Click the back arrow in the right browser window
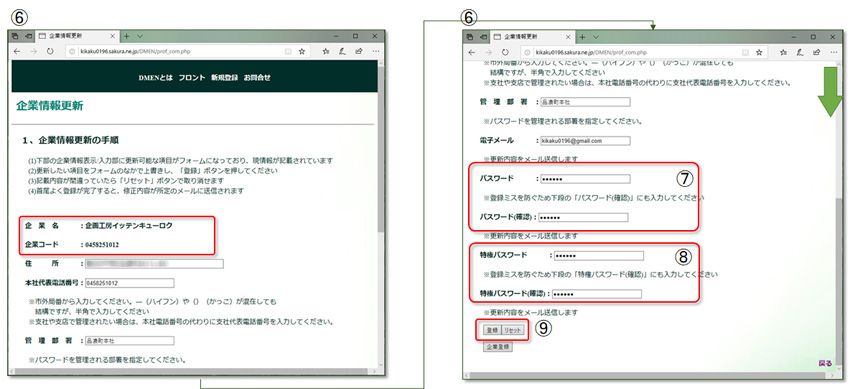This screenshot has width=850, height=389. tap(472, 52)
